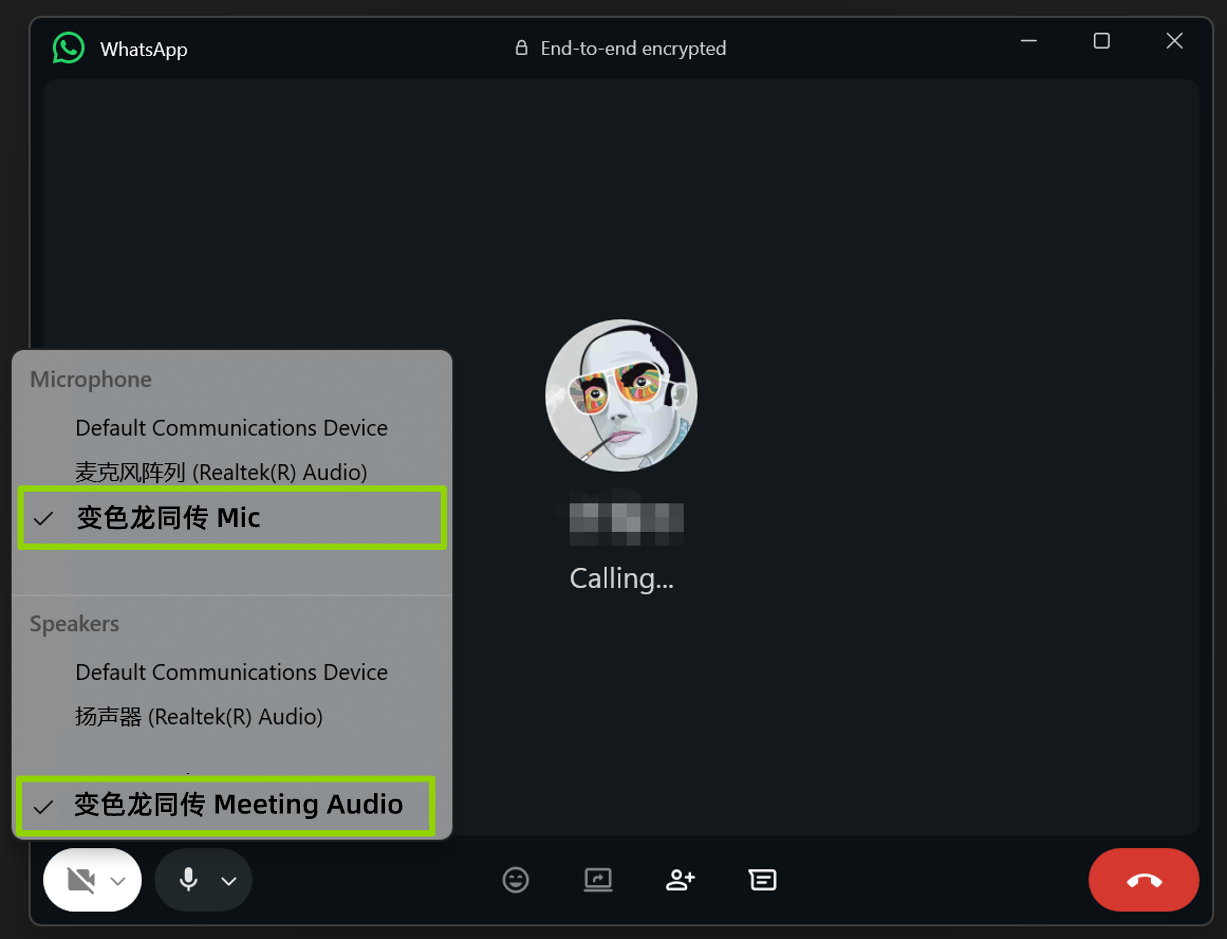Close the WhatsApp call window

coord(1175,41)
